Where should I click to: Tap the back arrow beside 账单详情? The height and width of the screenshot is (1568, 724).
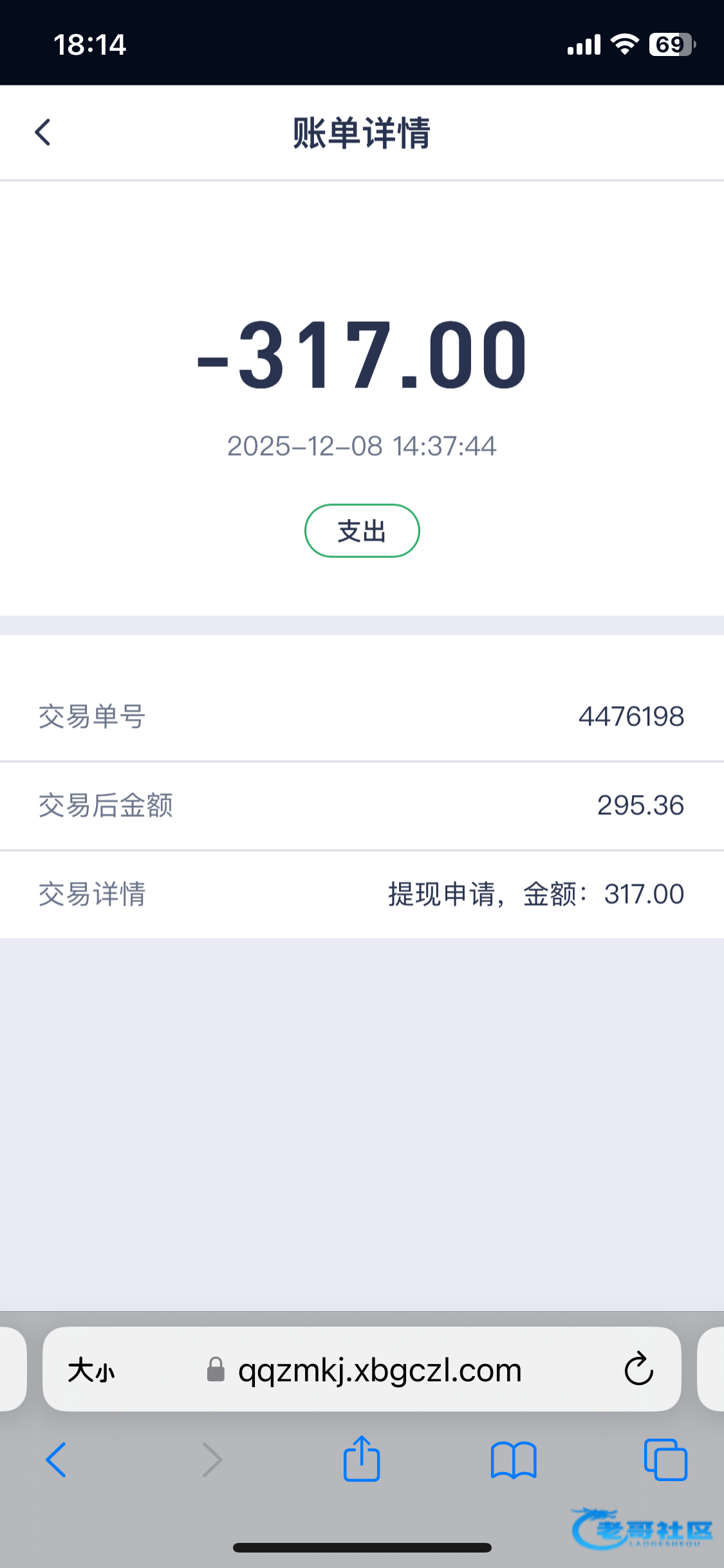point(42,133)
